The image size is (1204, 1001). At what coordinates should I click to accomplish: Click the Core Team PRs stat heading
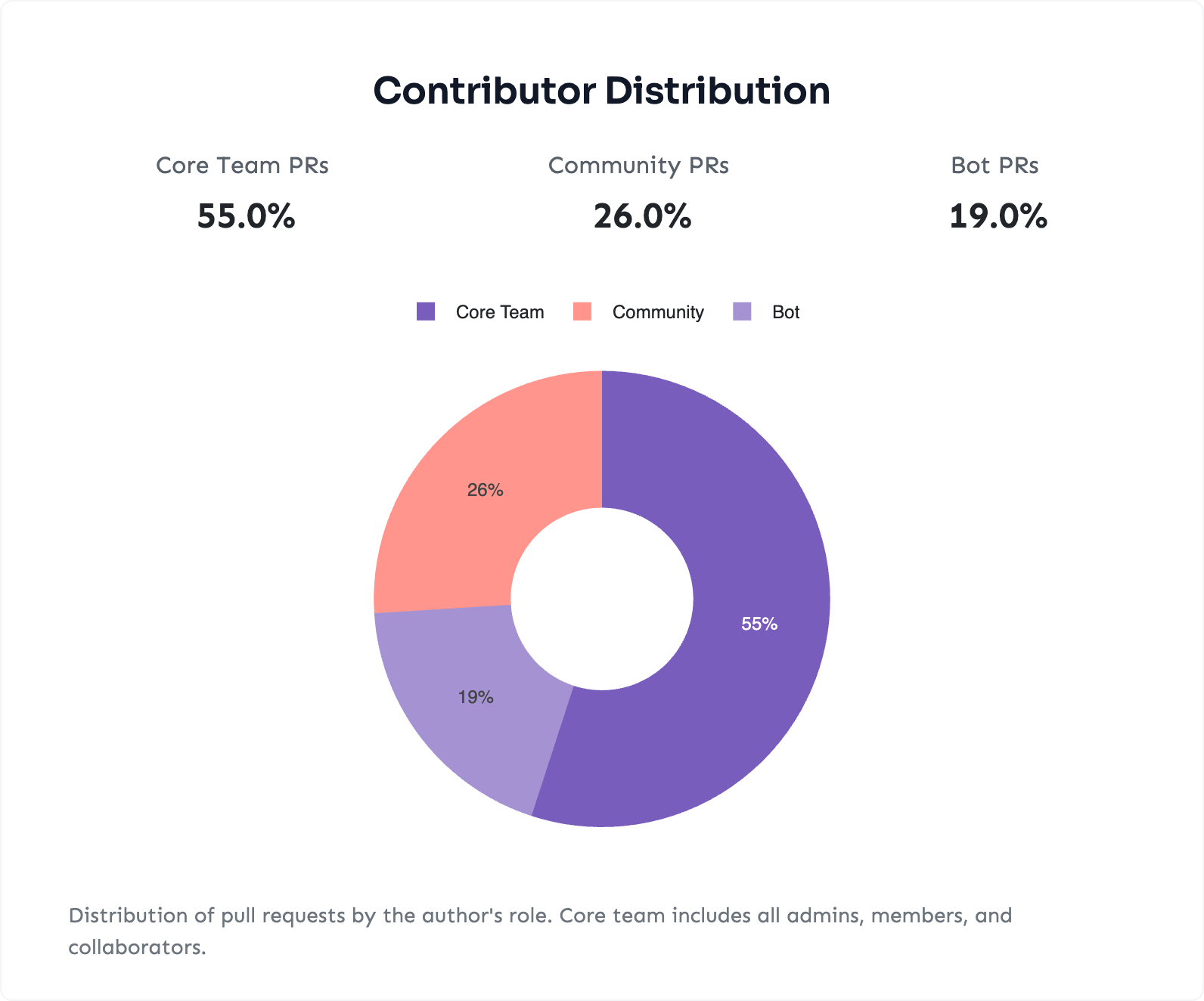tap(242, 166)
